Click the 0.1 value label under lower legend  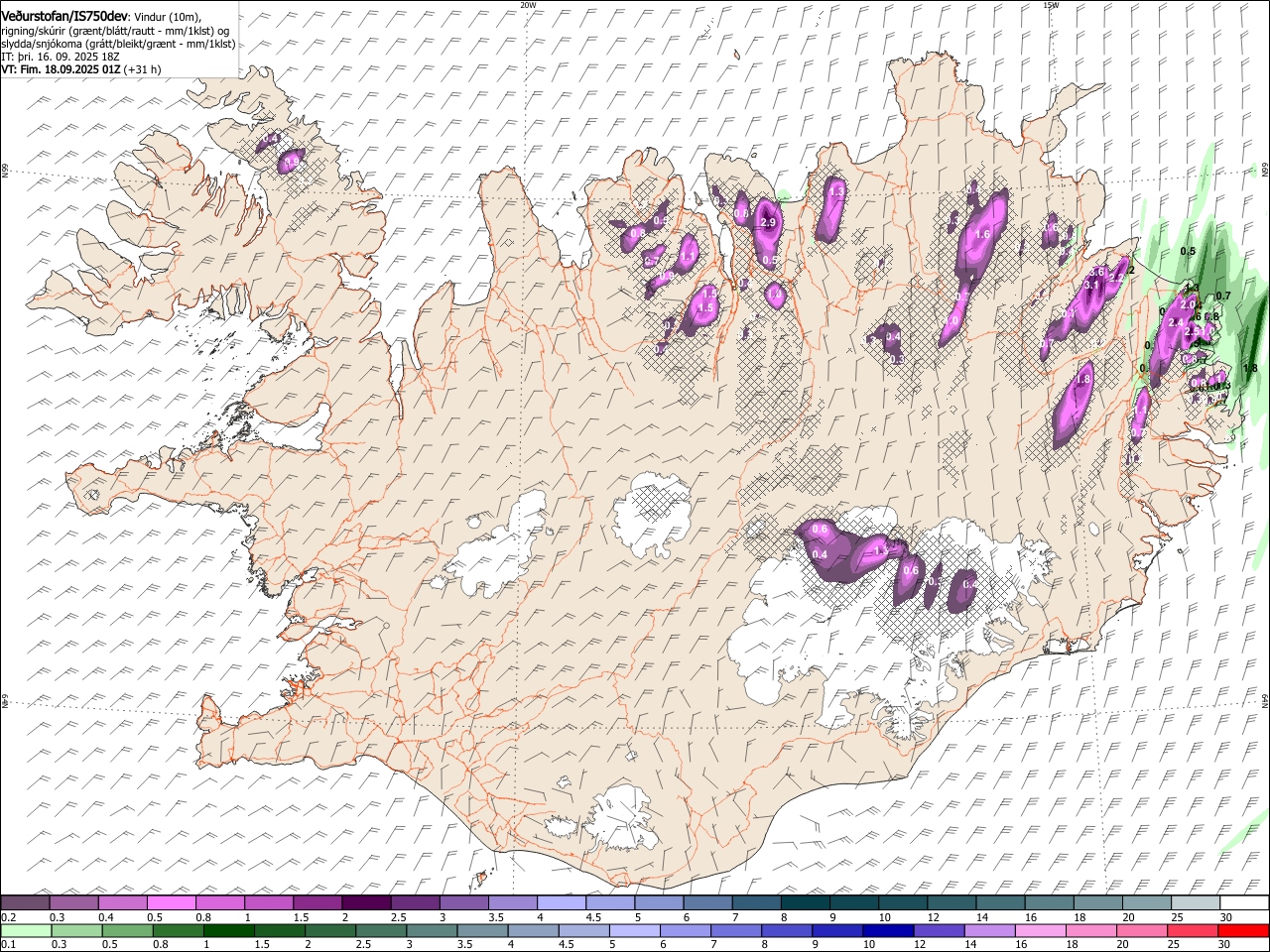point(8,944)
